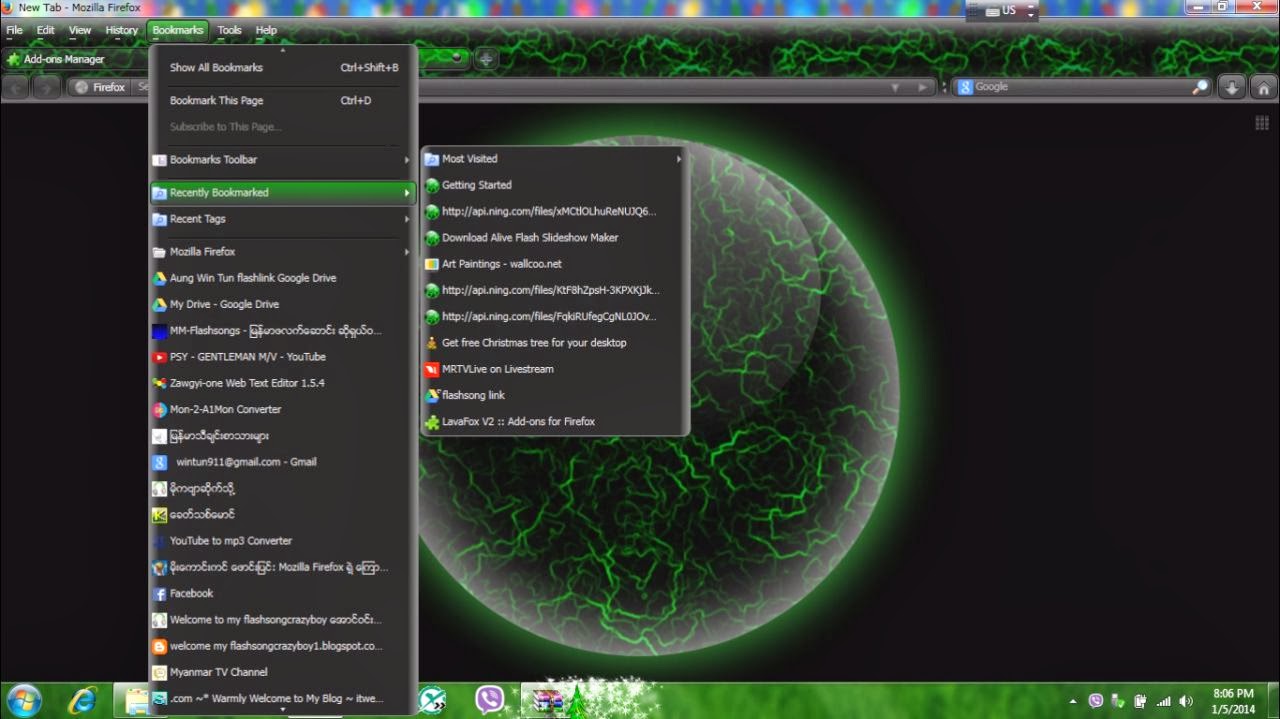Click Mon-2-A1Mon Converter bookmark icon
Image resolution: width=1280 pixels, height=719 pixels.
[159, 410]
